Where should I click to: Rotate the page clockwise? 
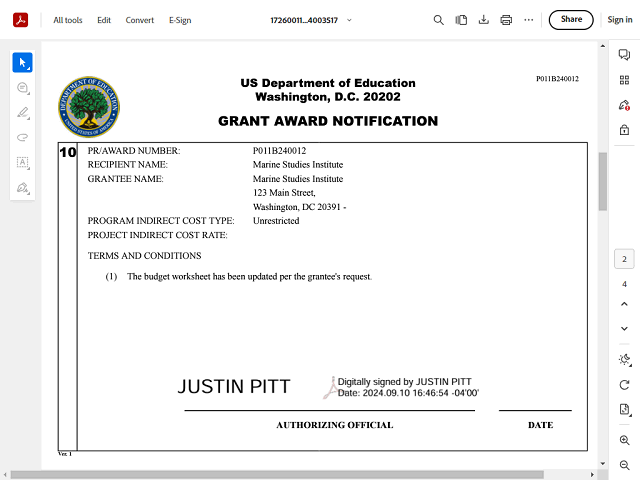624,384
